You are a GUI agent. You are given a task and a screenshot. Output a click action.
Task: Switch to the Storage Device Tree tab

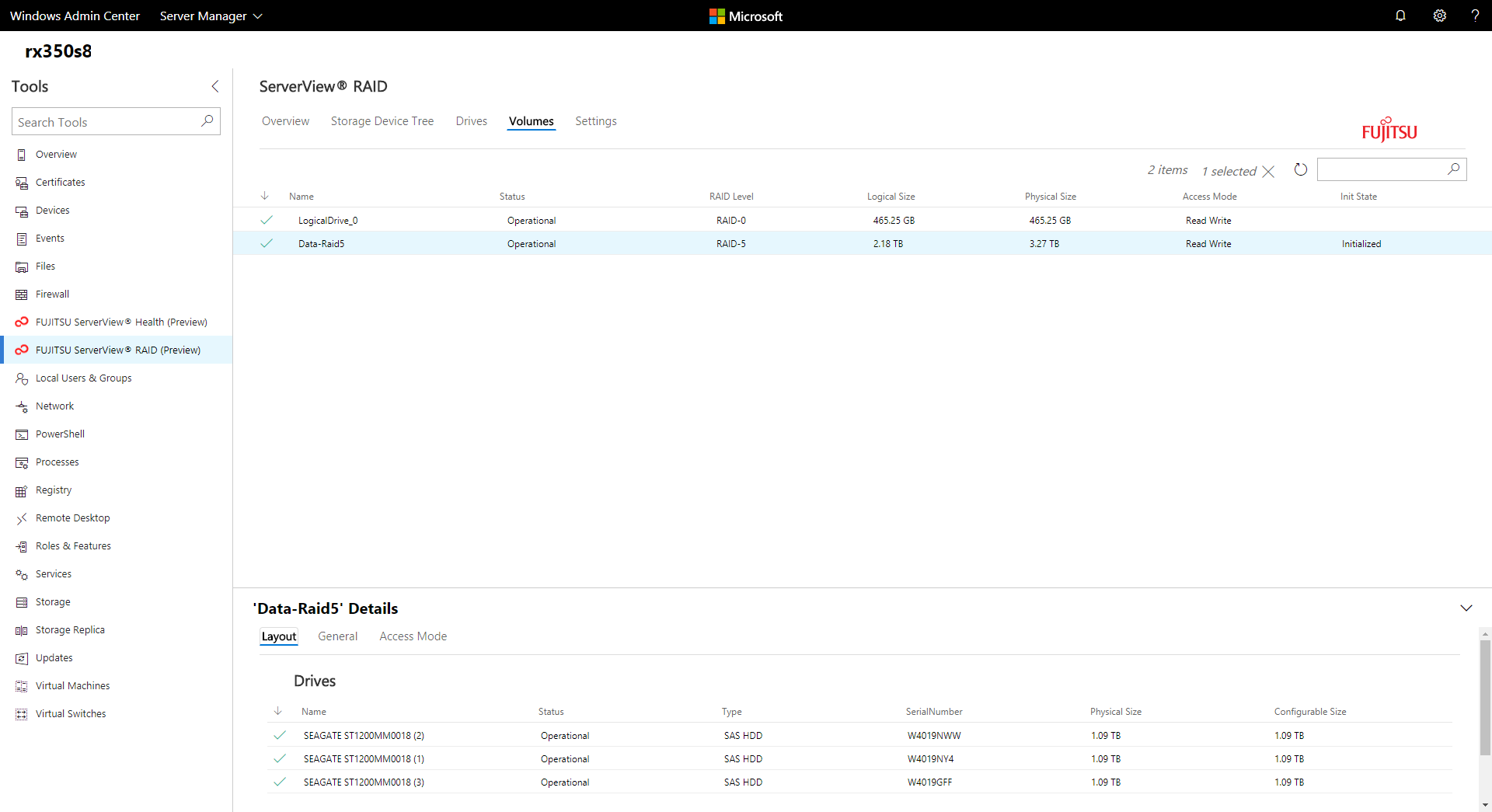(382, 121)
